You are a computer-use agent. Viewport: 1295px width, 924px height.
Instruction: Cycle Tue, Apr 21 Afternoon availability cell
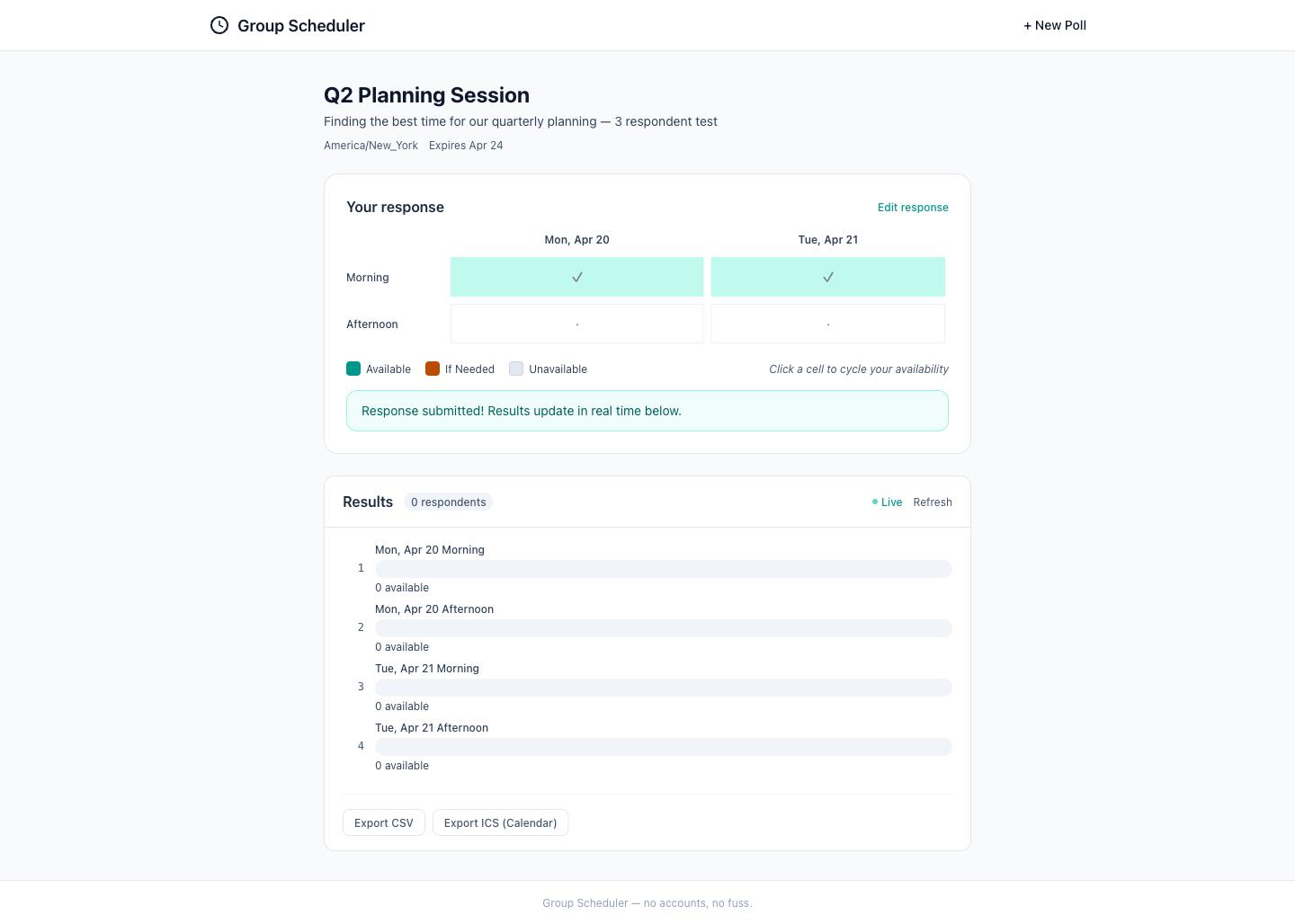point(827,324)
